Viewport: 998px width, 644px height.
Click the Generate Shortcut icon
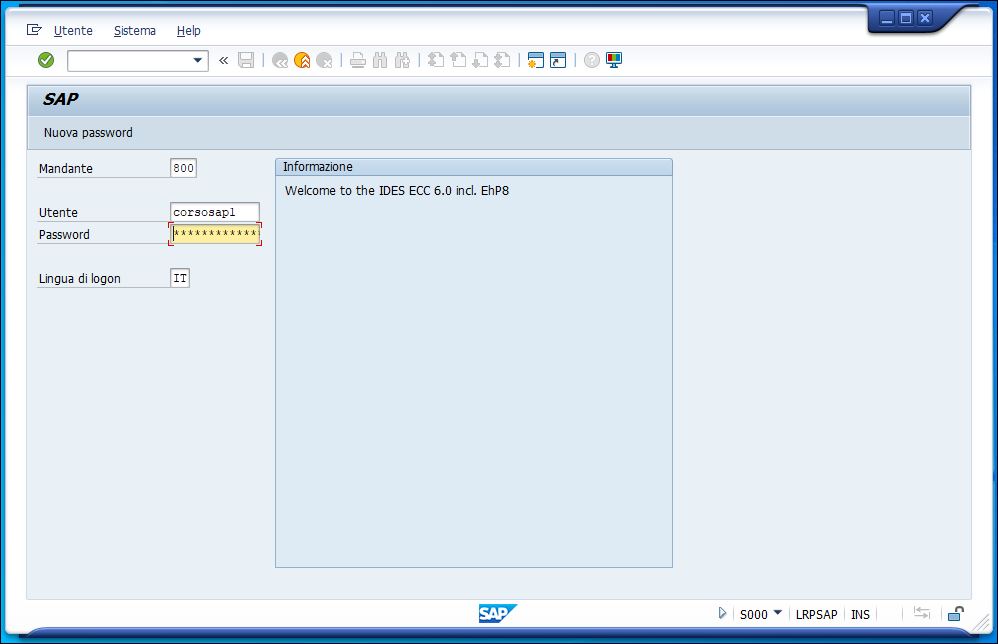tap(558, 60)
